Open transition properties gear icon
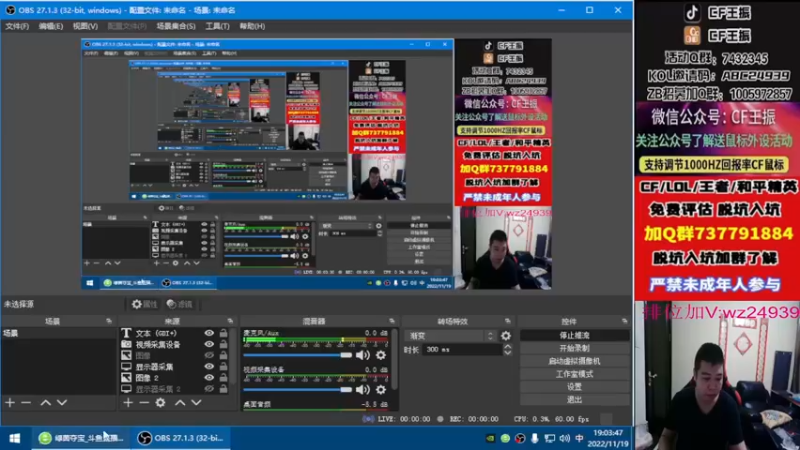Image resolution: width=800 pixels, height=450 pixels. tap(506, 336)
